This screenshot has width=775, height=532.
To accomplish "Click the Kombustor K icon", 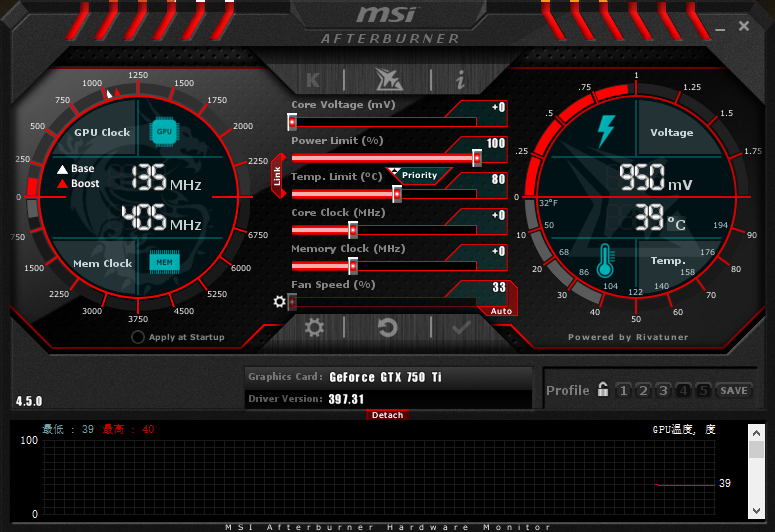I will (313, 80).
